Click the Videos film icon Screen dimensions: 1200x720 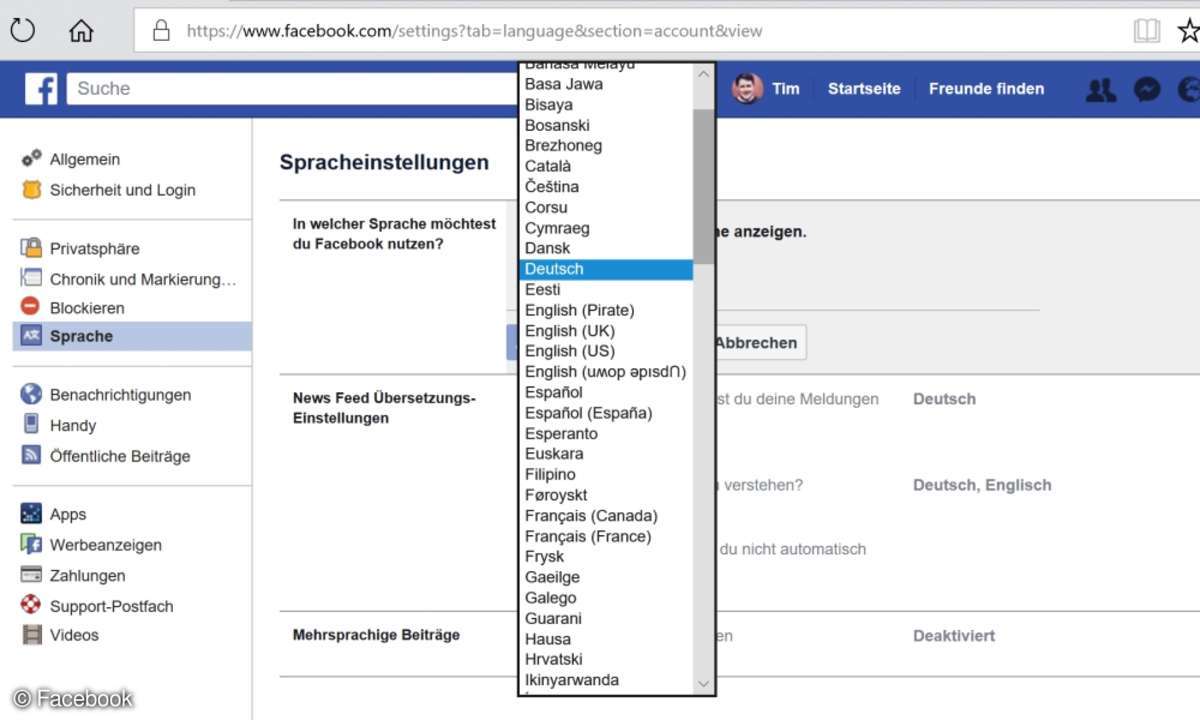click(31, 634)
